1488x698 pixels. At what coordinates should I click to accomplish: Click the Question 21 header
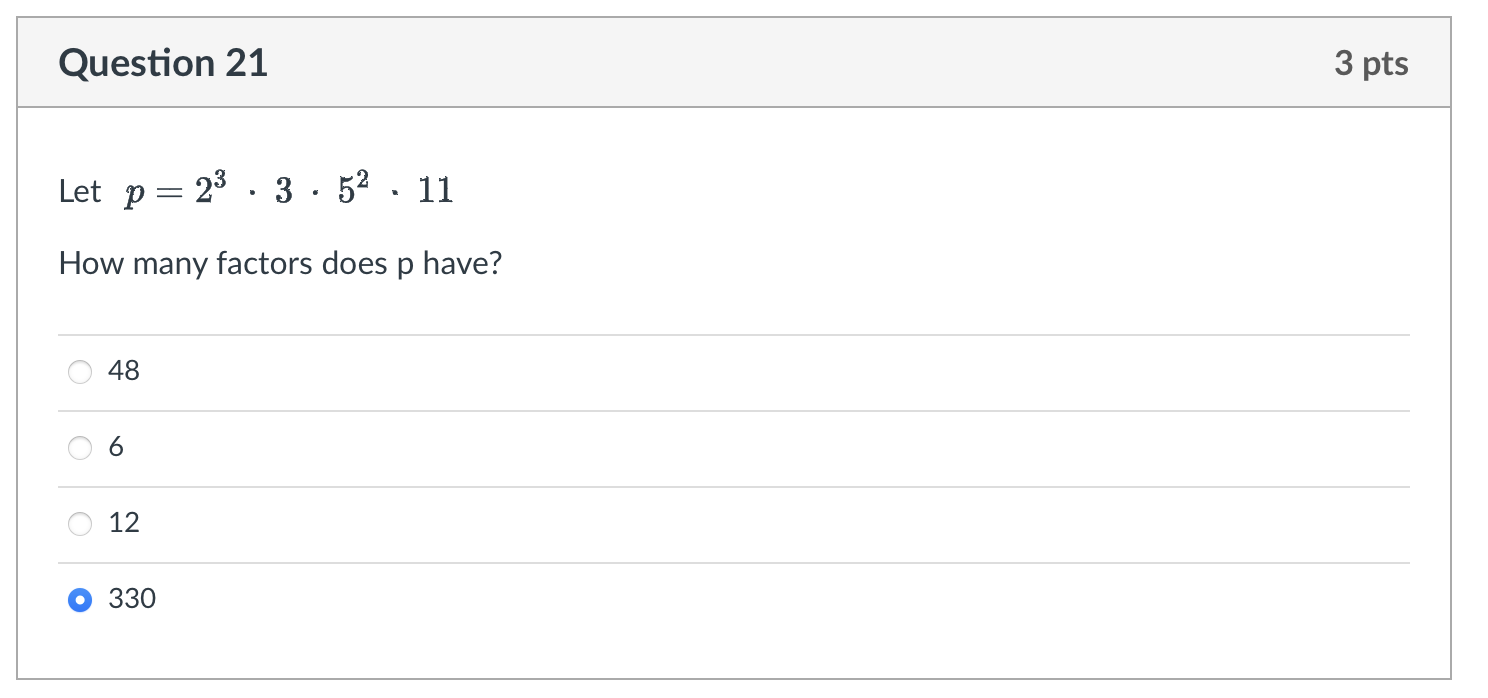point(163,62)
